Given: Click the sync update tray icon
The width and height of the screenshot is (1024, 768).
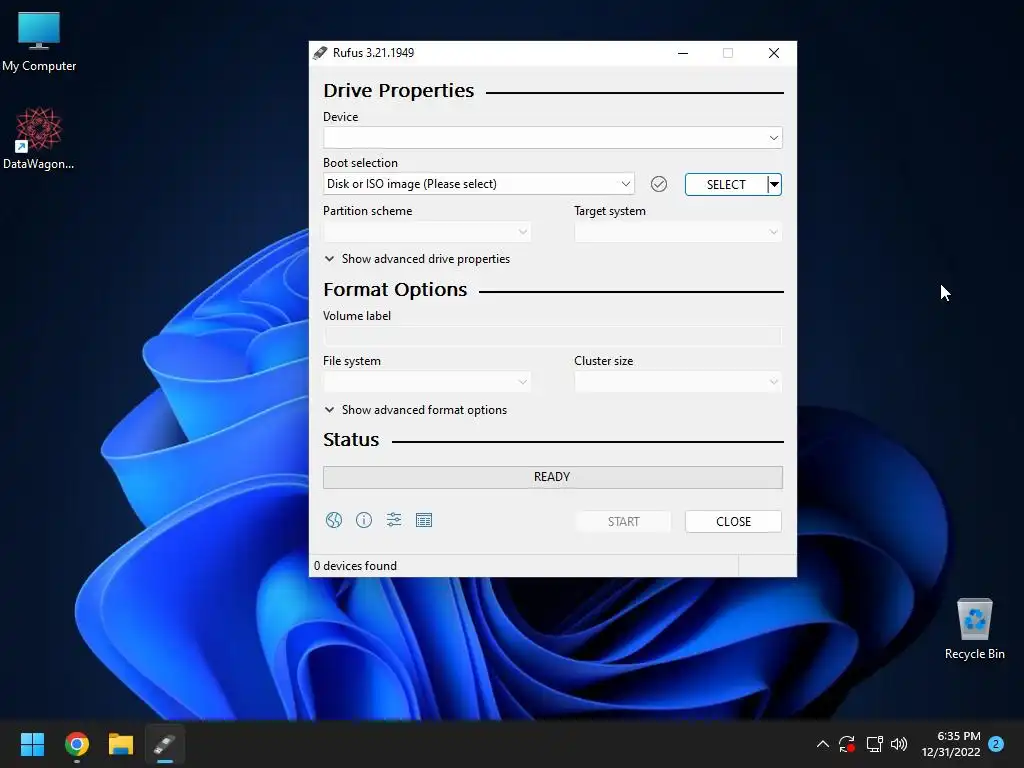Looking at the screenshot, I should click(x=847, y=744).
